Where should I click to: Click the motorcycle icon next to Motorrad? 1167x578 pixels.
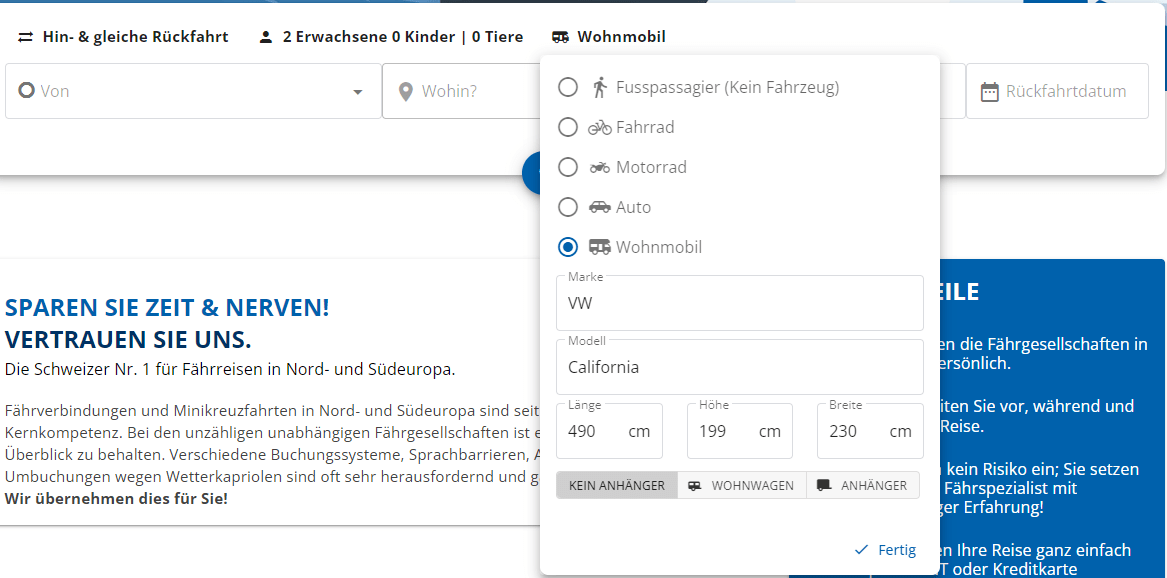[600, 168]
